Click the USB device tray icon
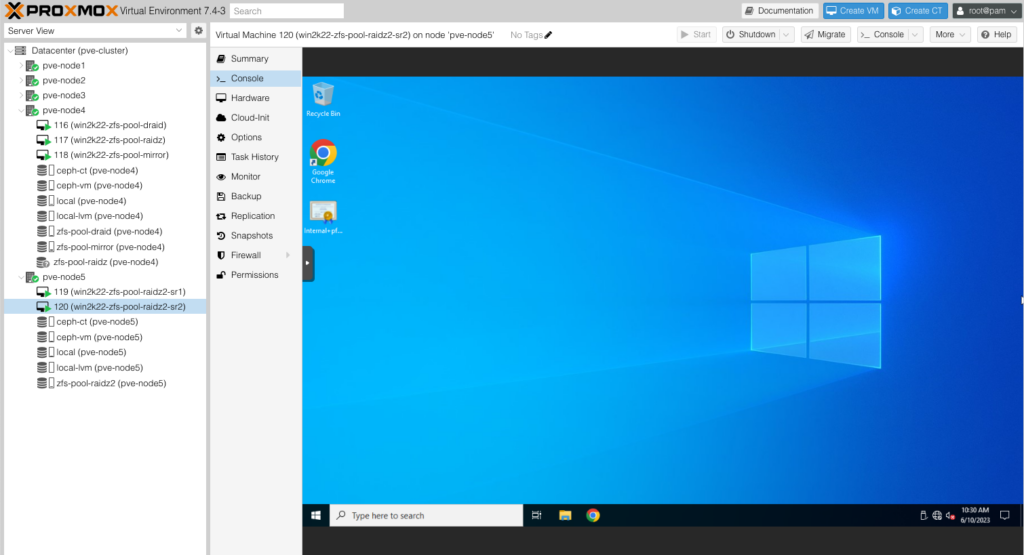 tap(923, 515)
